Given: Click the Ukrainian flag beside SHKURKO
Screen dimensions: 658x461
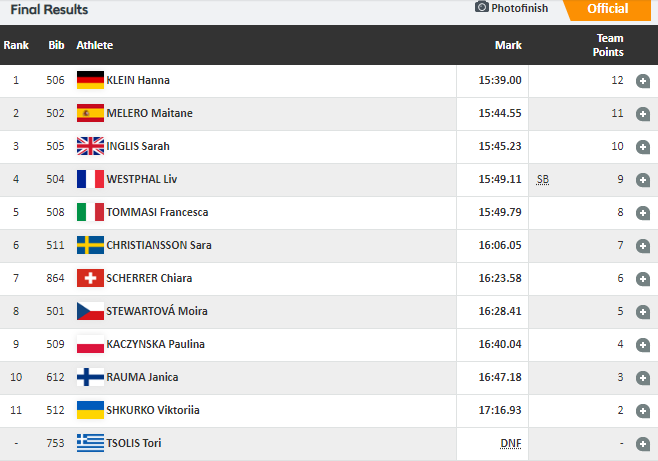Looking at the screenshot, I should pyautogui.click(x=90, y=410).
